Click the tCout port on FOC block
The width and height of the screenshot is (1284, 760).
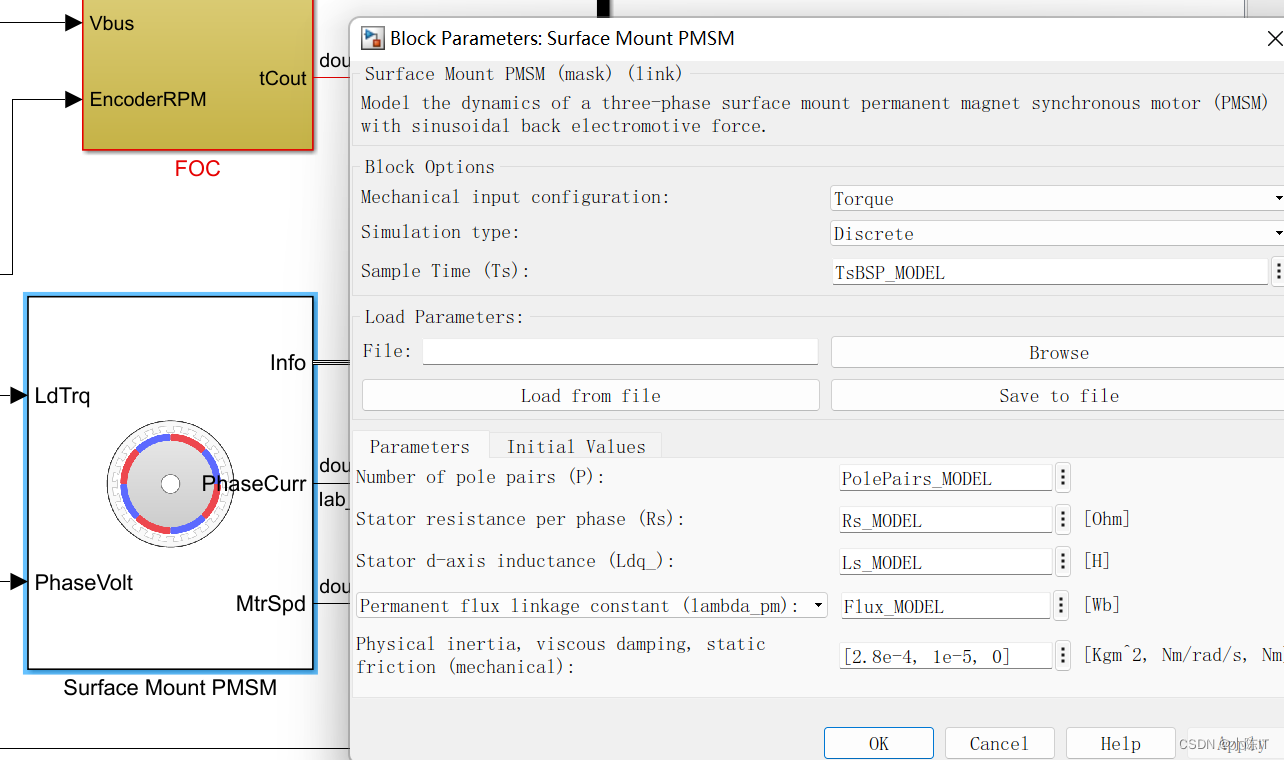(x=283, y=78)
